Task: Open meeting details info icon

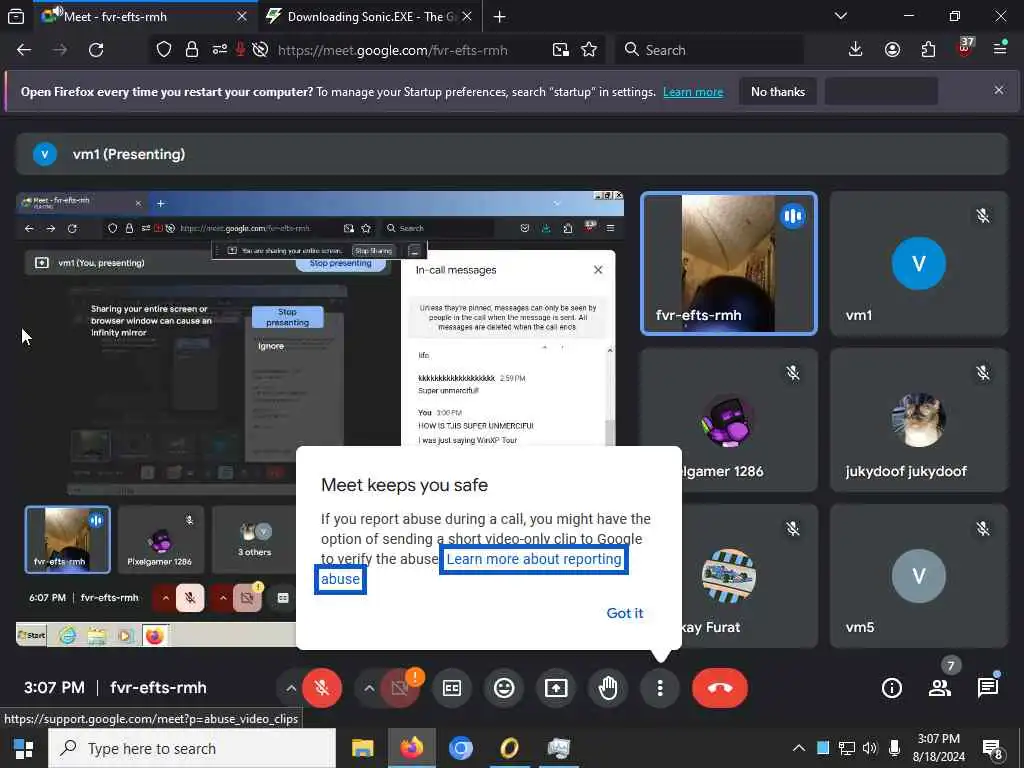Action: [891, 688]
